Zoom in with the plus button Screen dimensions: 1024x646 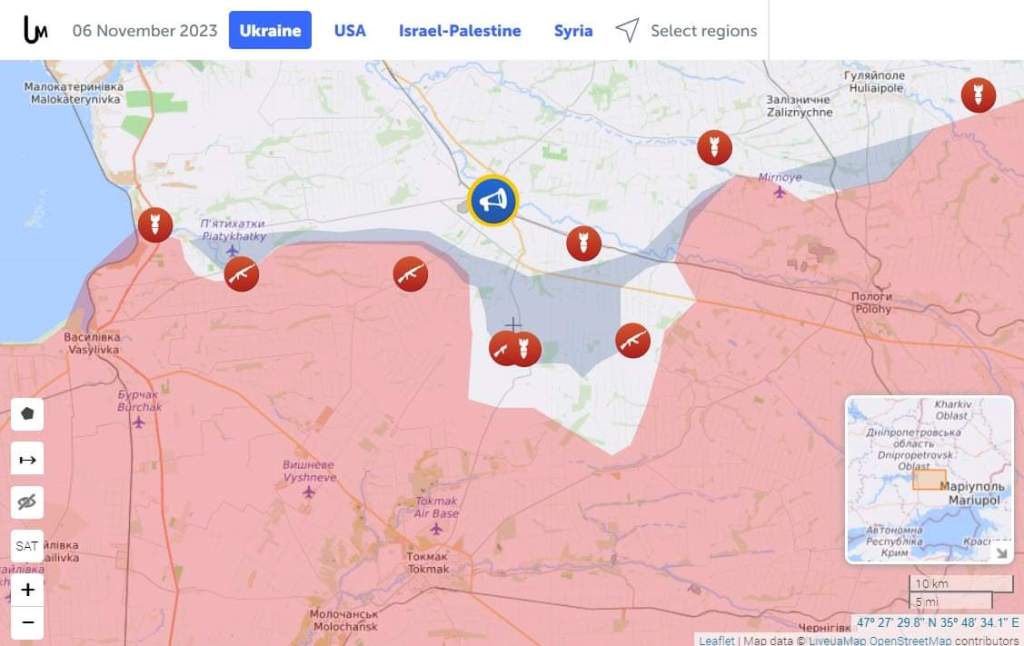click(27, 590)
